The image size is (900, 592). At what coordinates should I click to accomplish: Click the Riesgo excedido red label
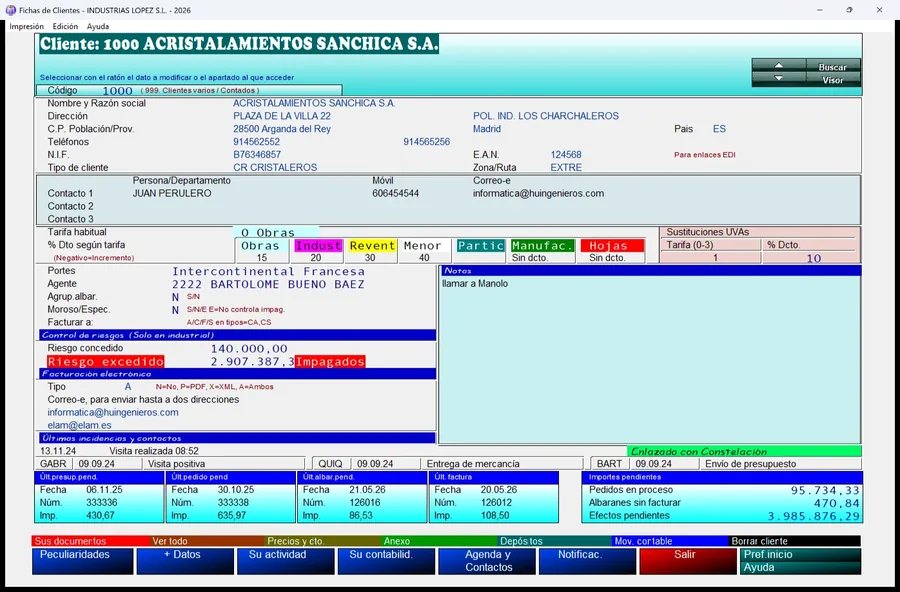pos(106,362)
